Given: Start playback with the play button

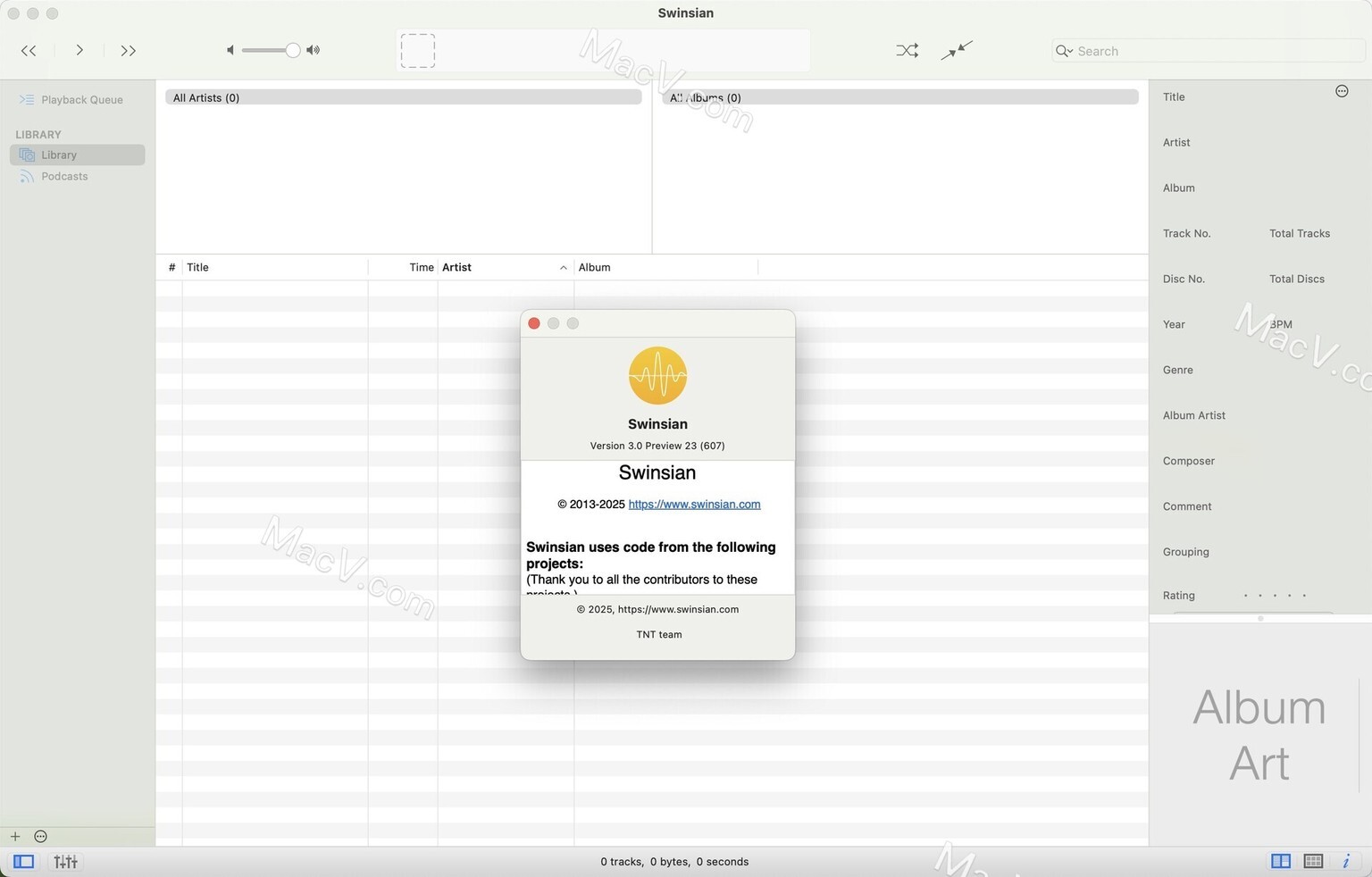Looking at the screenshot, I should [79, 50].
